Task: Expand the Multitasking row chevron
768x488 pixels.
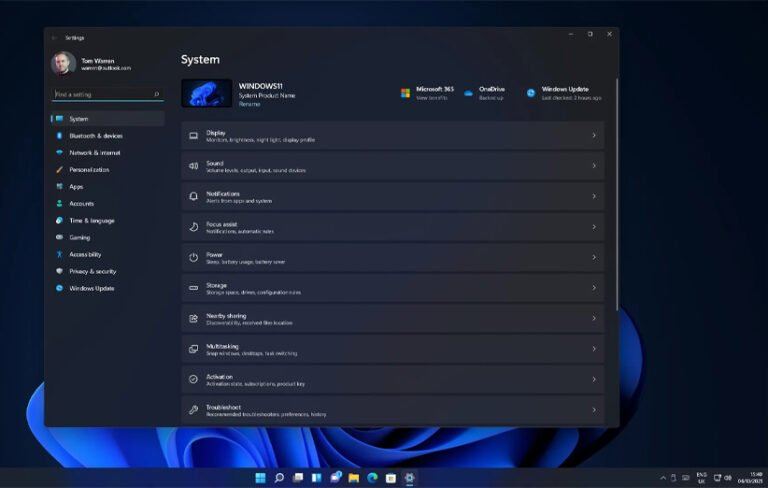Action: click(593, 349)
